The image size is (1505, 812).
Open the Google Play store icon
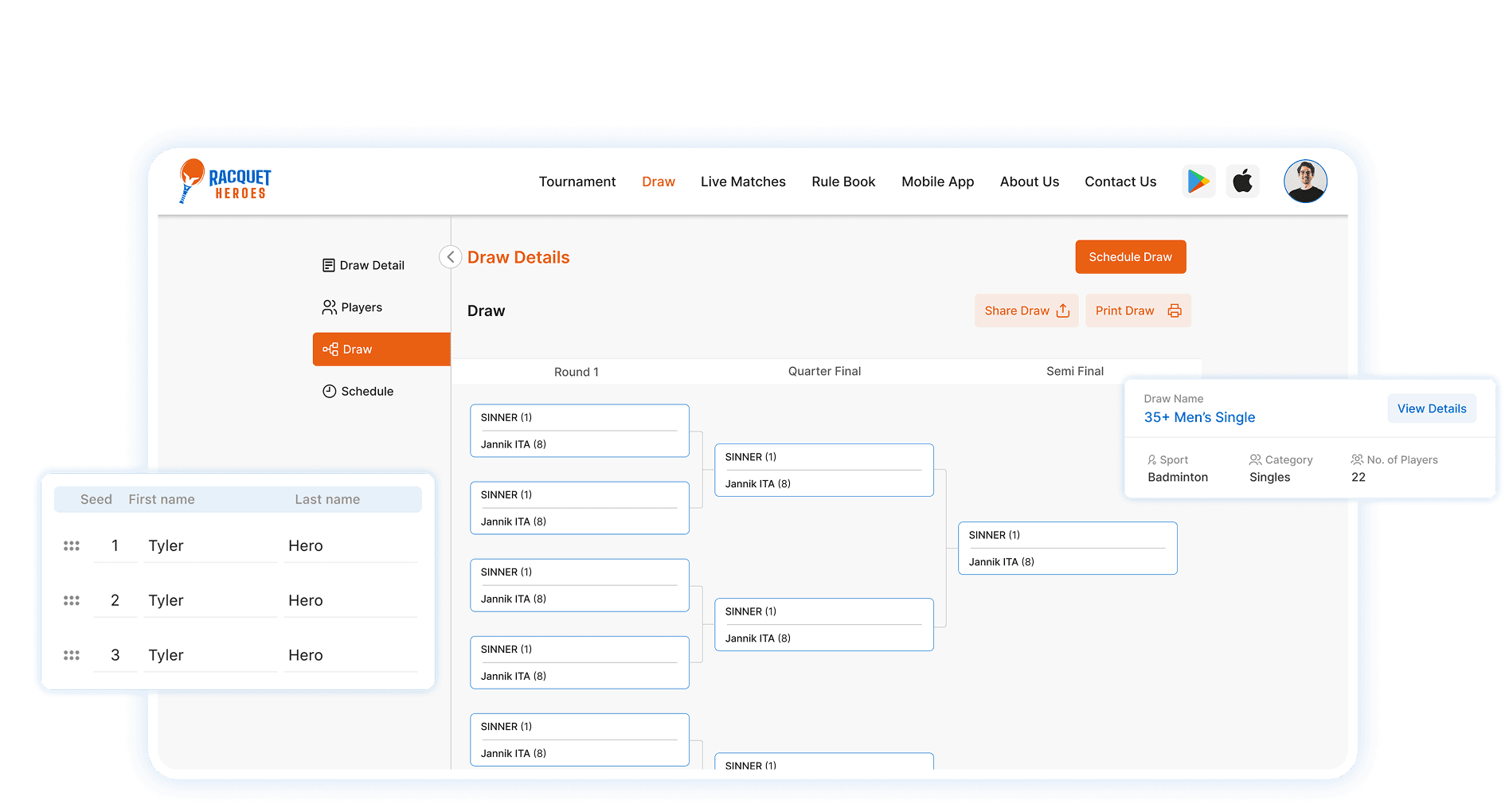[x=1198, y=182]
